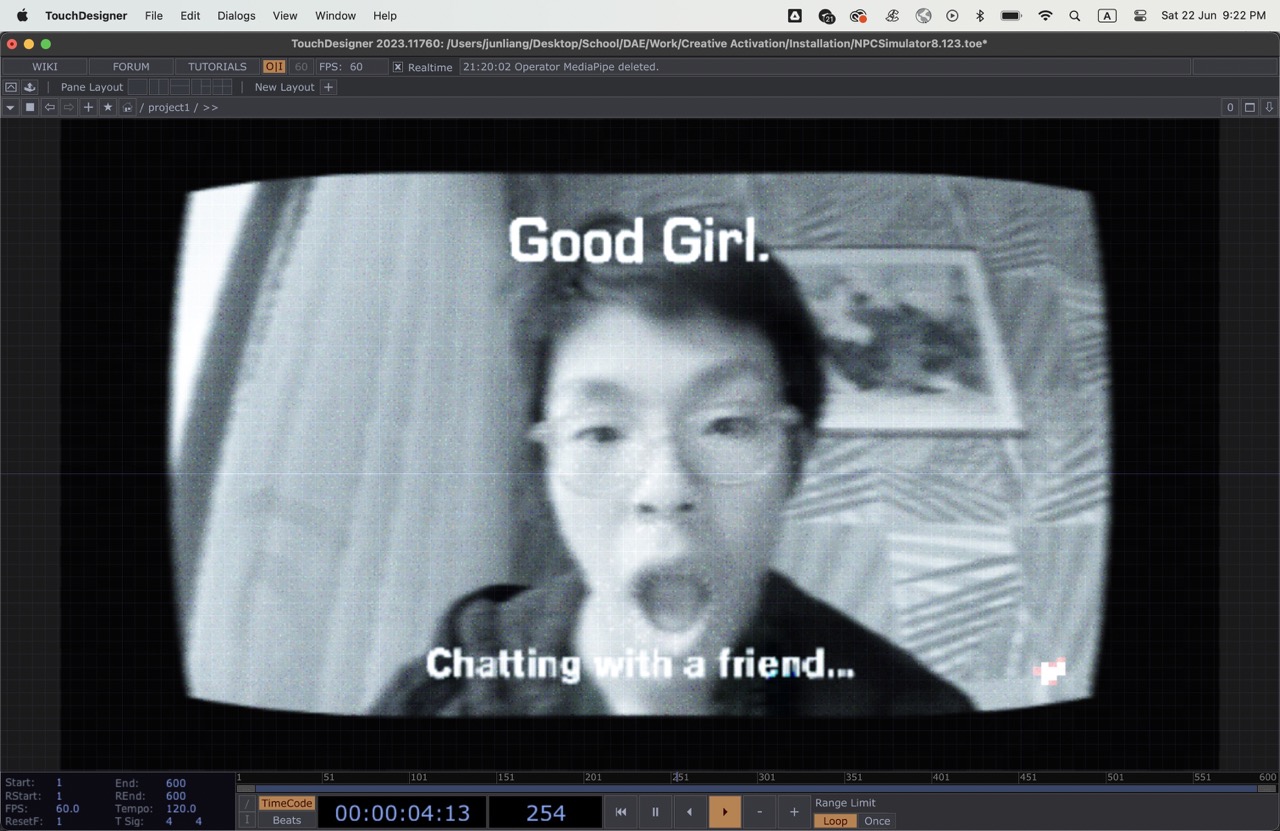1280x831 pixels.
Task: Add a new layout with plus icon
Action: (328, 87)
